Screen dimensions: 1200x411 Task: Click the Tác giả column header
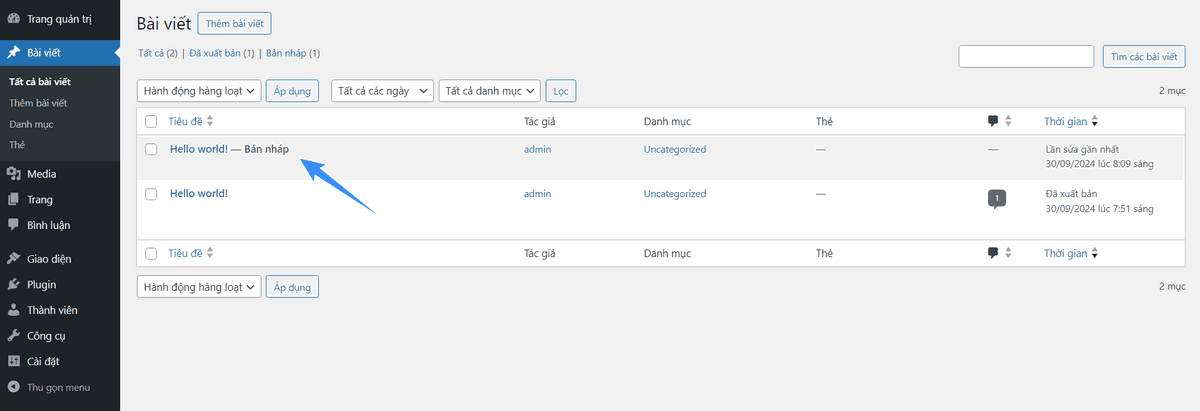pyautogui.click(x=540, y=121)
